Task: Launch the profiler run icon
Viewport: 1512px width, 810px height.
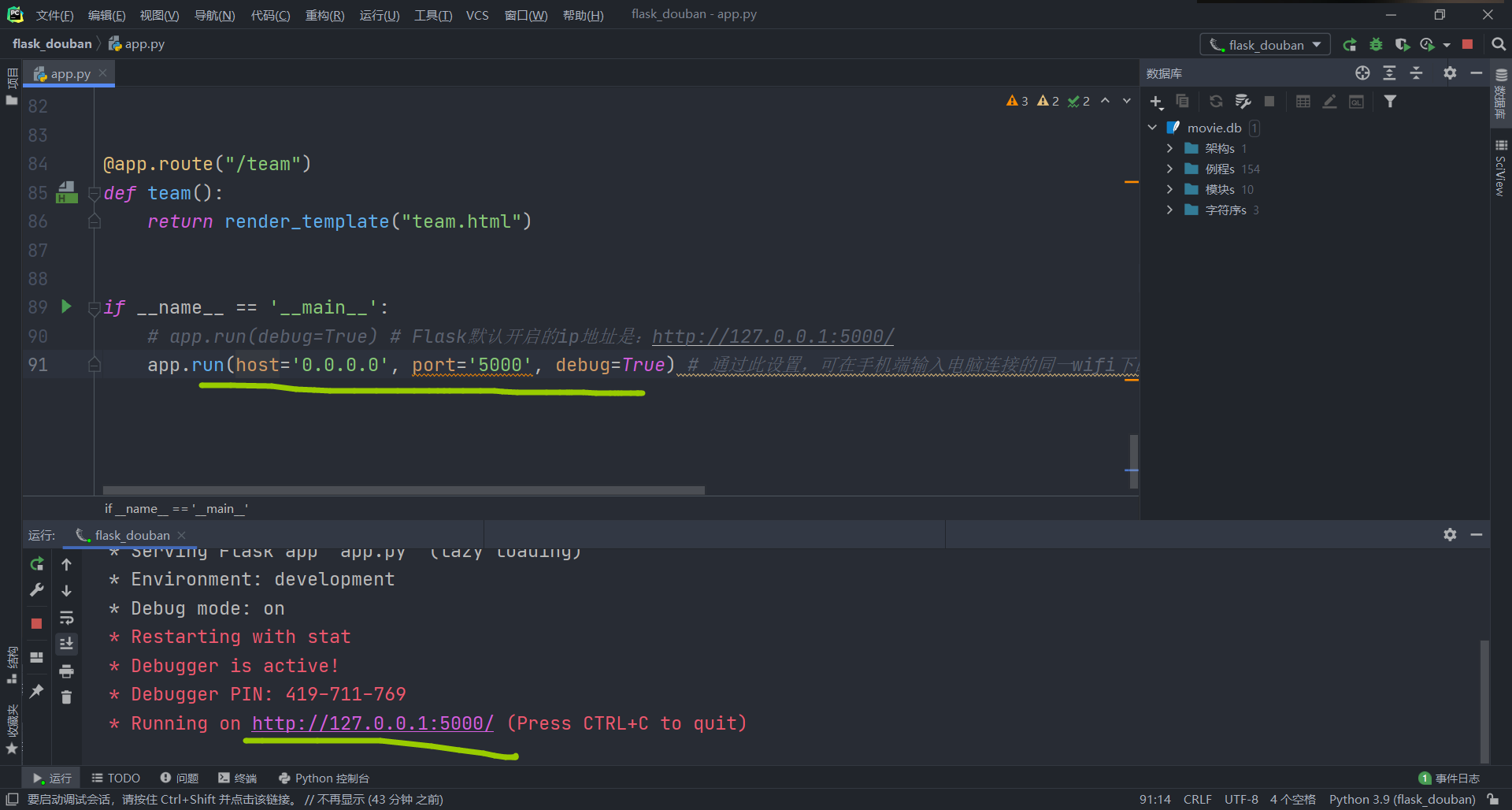Action: coord(1427,45)
